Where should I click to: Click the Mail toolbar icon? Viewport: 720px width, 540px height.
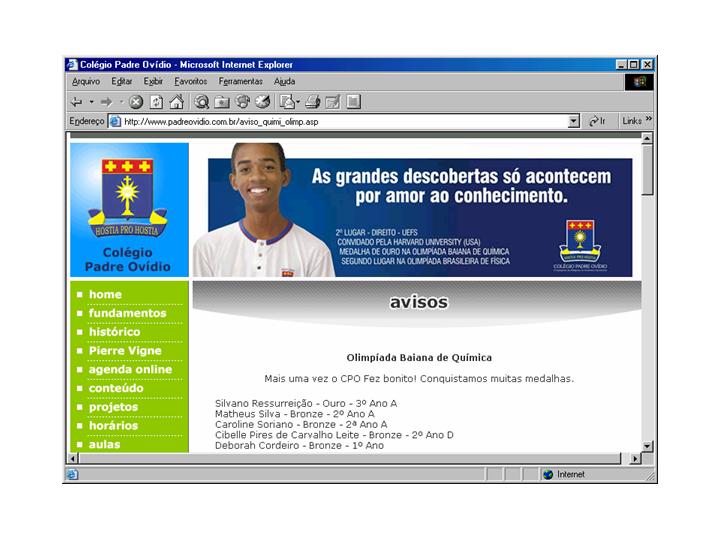tap(288, 102)
